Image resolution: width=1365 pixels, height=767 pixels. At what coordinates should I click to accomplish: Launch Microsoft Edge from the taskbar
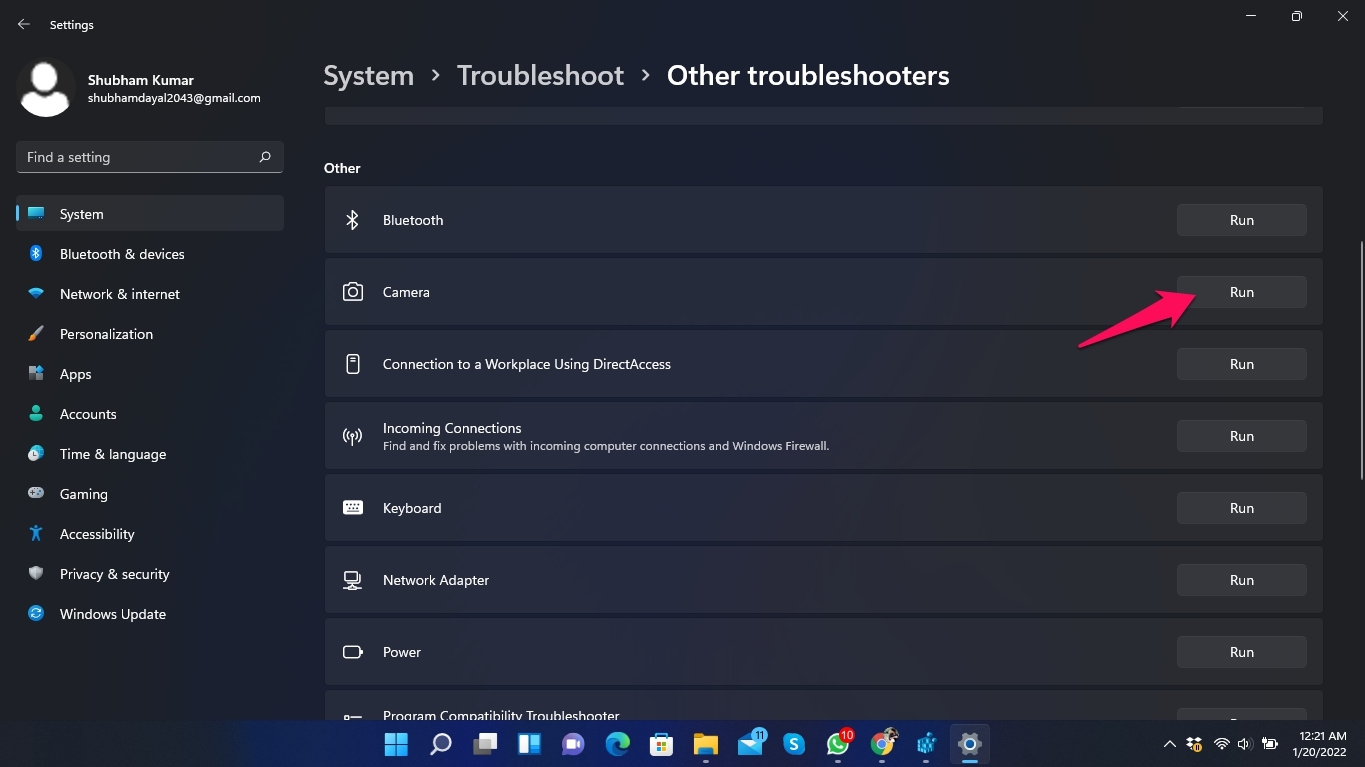coord(617,744)
